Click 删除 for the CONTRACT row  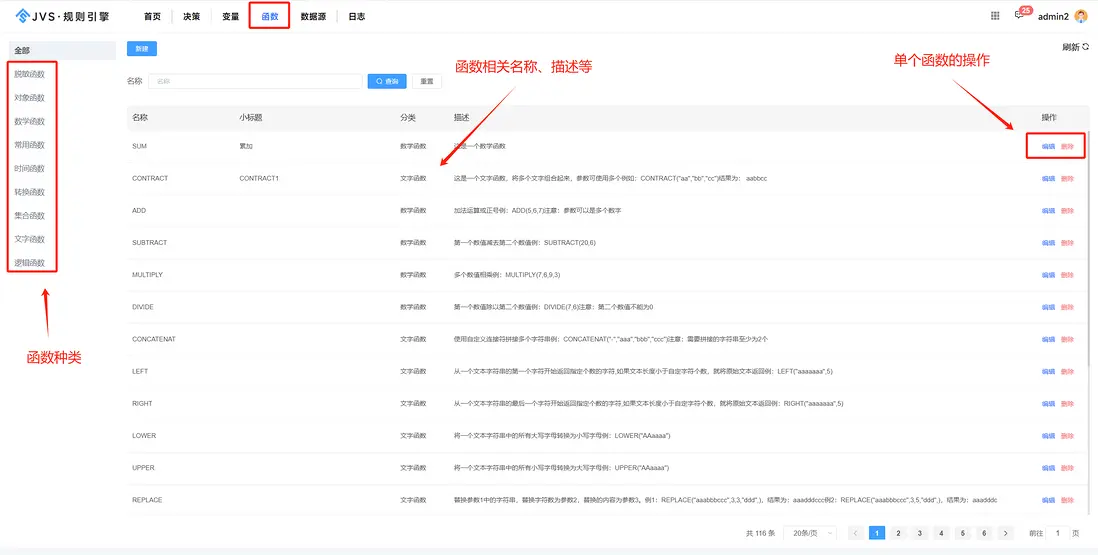pyautogui.click(x=1067, y=178)
